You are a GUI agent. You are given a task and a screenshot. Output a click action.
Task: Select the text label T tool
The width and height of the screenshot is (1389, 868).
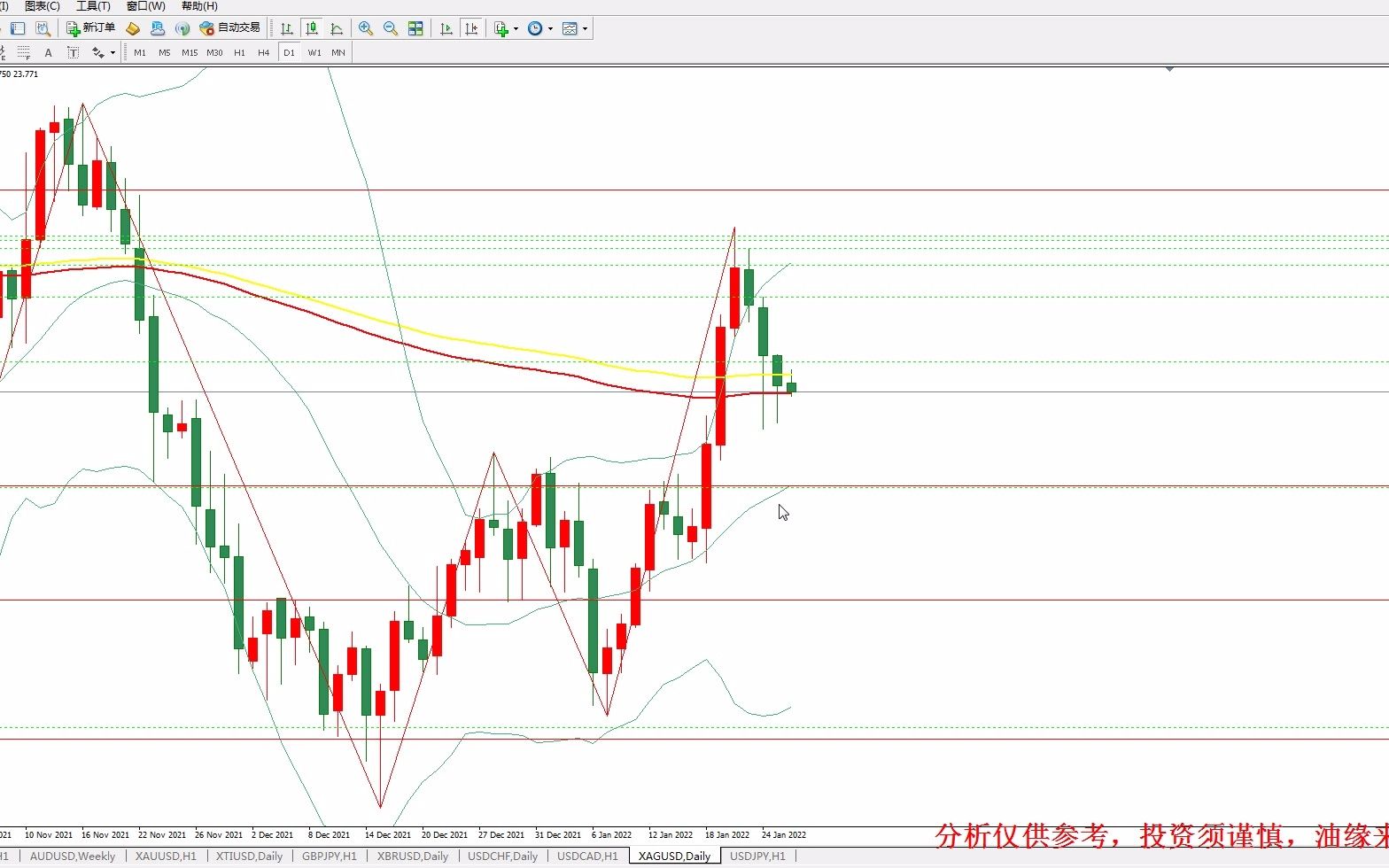pos(73,52)
